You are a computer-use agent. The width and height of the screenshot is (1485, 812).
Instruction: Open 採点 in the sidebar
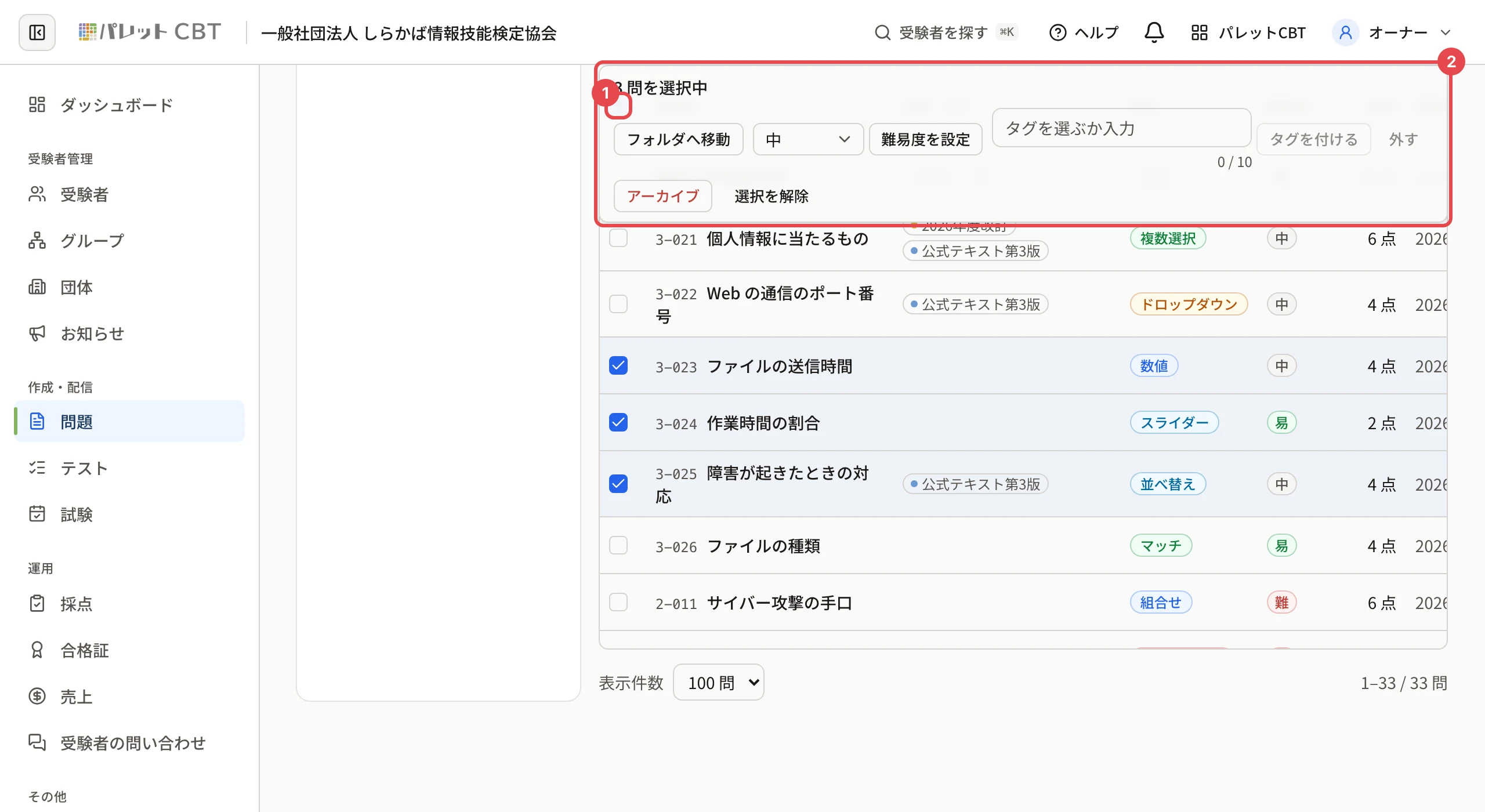[129, 604]
